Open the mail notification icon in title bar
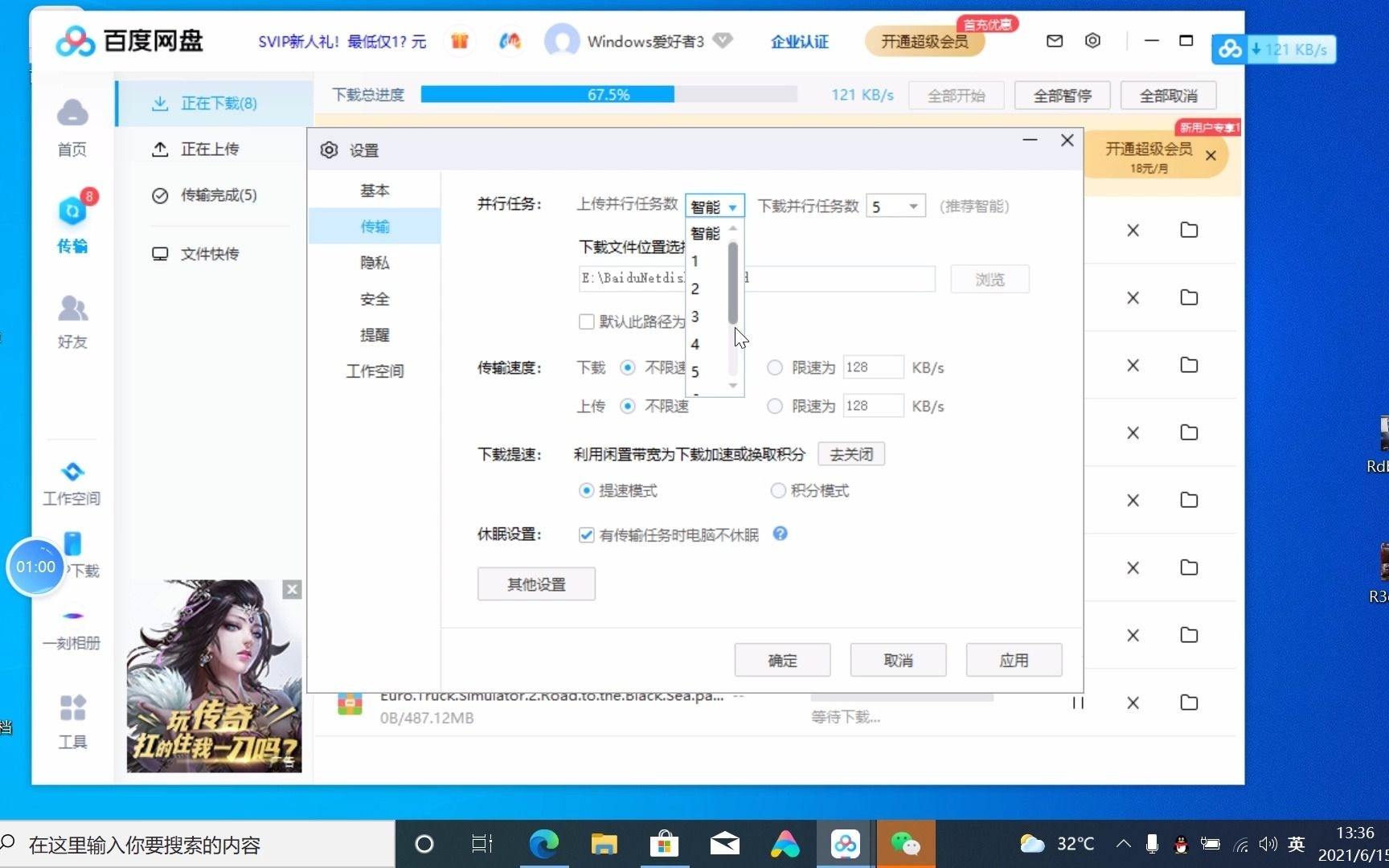This screenshot has height=868, width=1389. tap(1055, 40)
